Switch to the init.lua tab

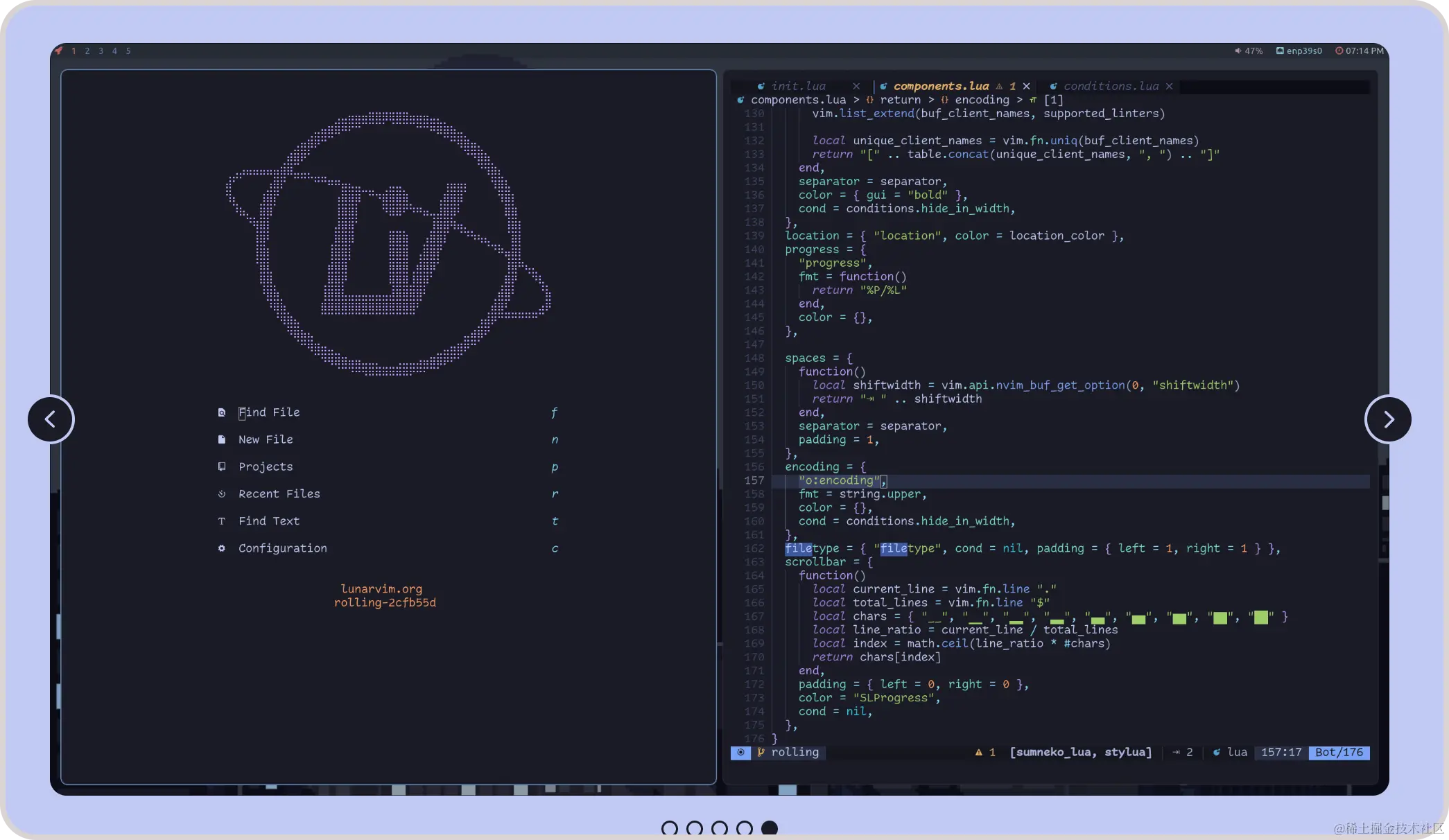pos(799,86)
